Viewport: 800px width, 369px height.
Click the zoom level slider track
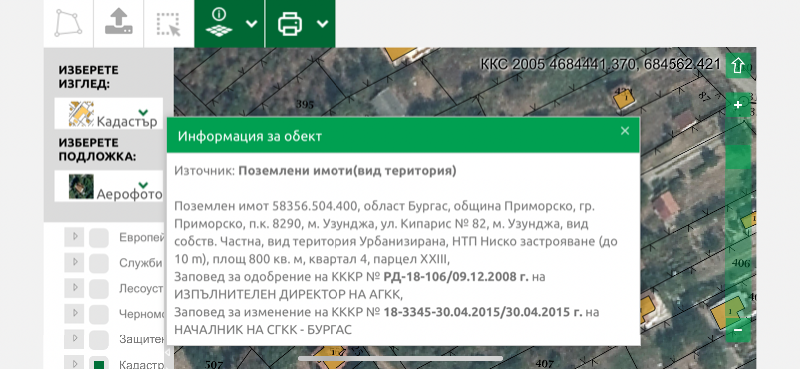[x=738, y=218]
